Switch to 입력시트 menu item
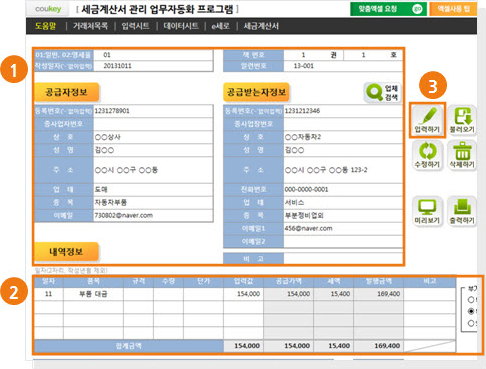486x369 pixels. (135, 26)
